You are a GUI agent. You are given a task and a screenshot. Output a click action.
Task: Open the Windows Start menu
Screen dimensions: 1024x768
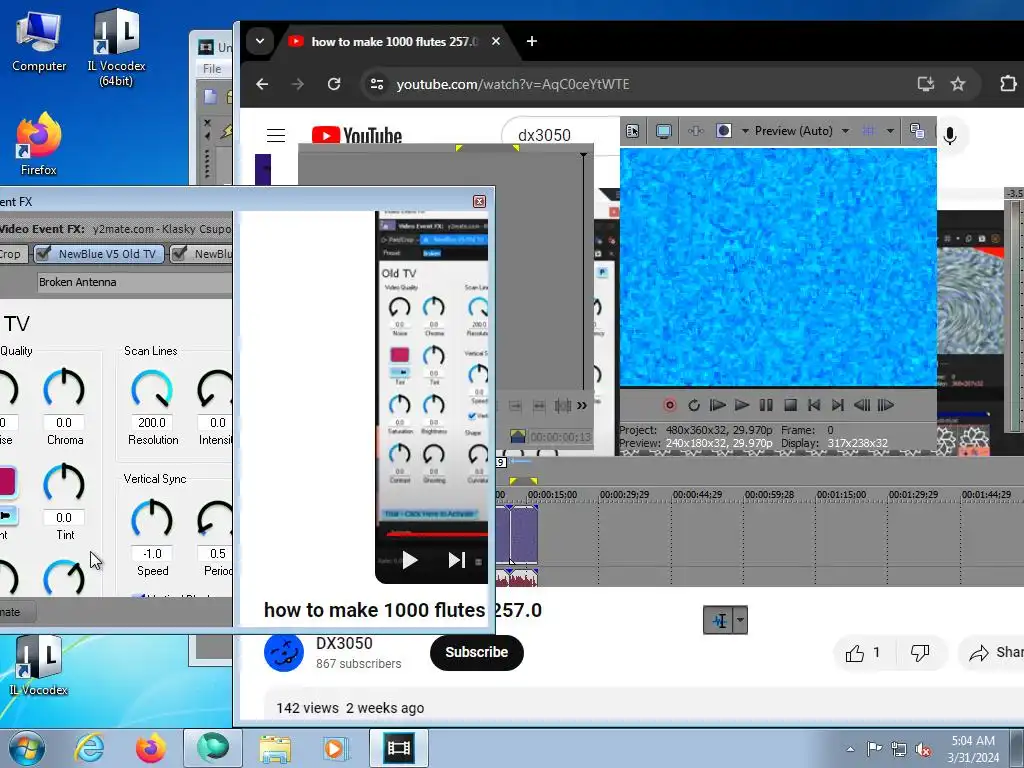click(x=27, y=748)
